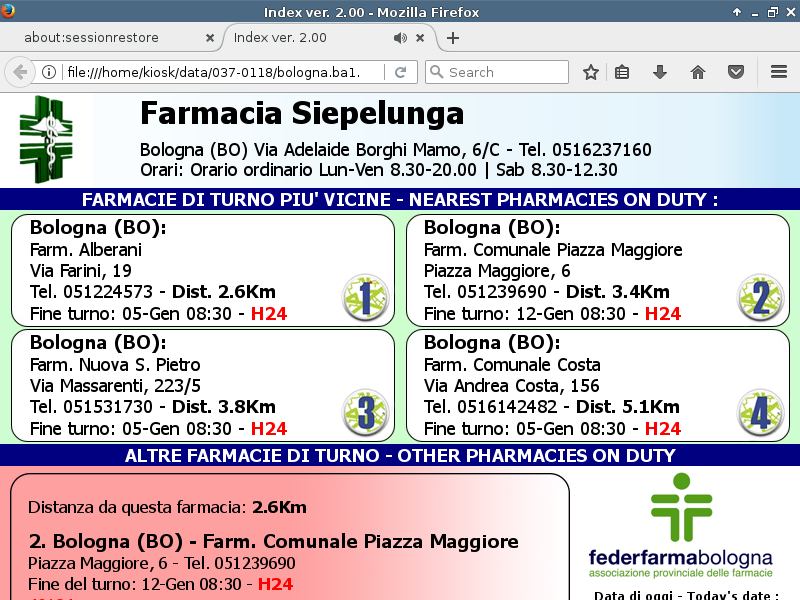Select the Index ver. 2.00 tab
The height and width of the screenshot is (600, 800).
(300, 38)
